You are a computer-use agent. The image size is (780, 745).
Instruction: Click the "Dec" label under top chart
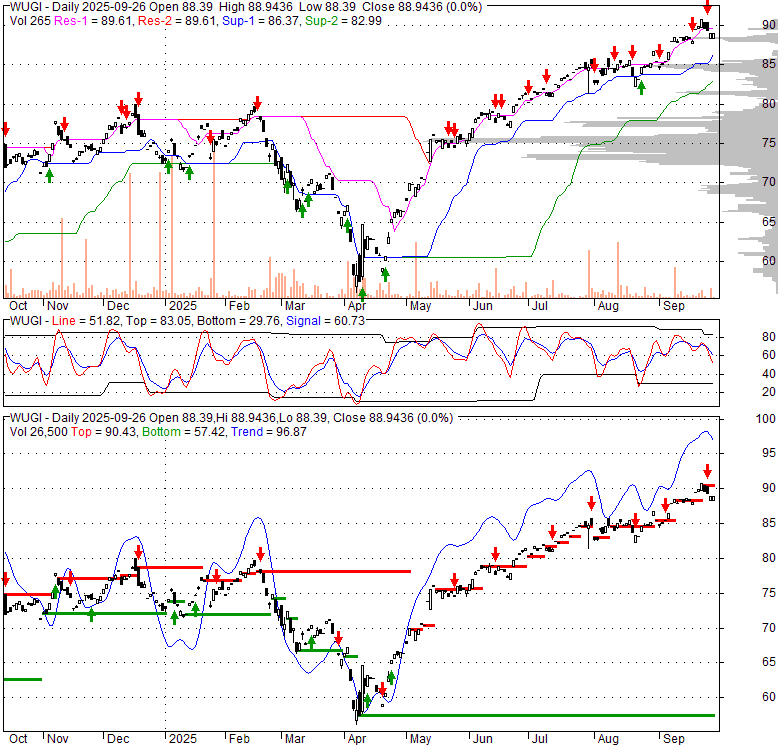tap(118, 306)
